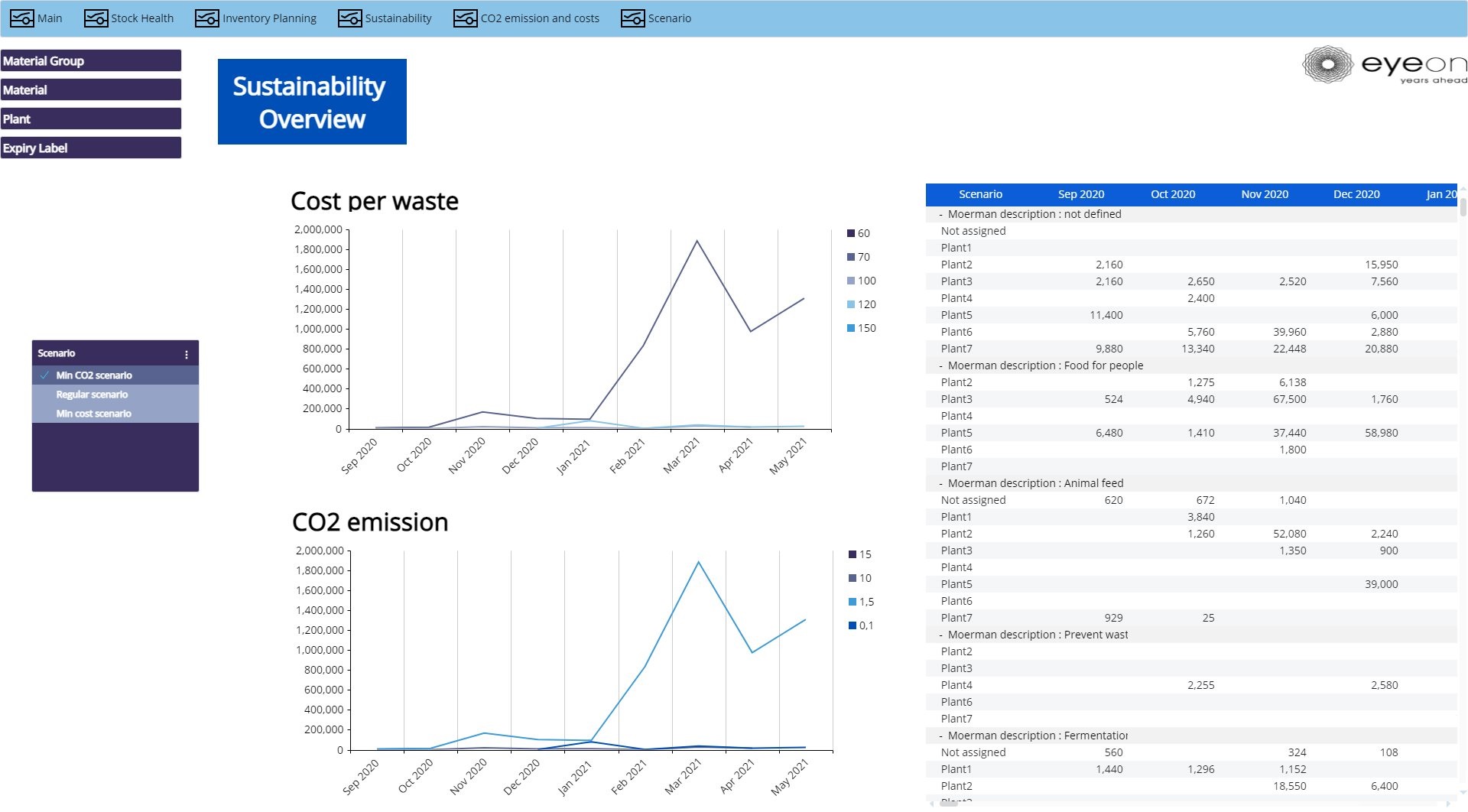The width and height of the screenshot is (1468, 812).
Task: Click the Sustainability navigation icon
Action: [349, 18]
